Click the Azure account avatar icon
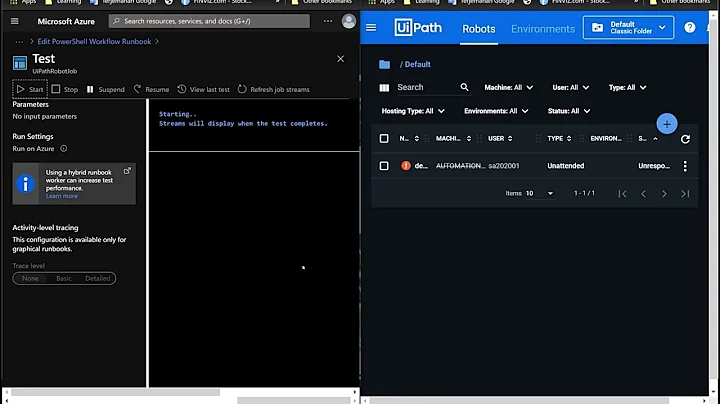Screen dimensions: 720x404 349,21
